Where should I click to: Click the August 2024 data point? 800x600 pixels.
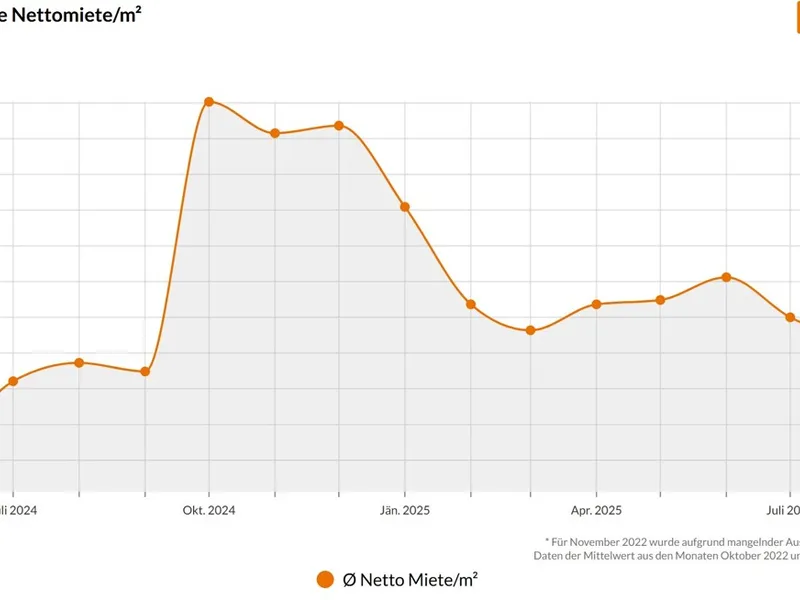point(79,362)
